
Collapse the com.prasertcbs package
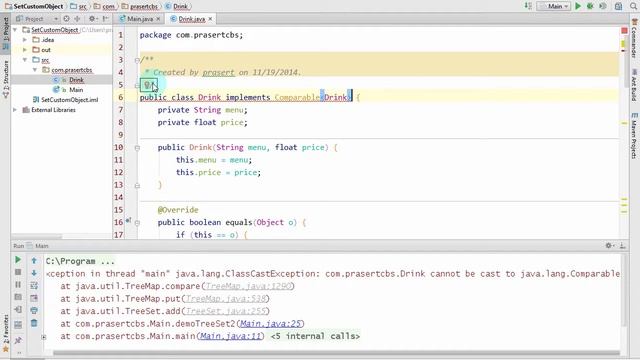(35, 70)
